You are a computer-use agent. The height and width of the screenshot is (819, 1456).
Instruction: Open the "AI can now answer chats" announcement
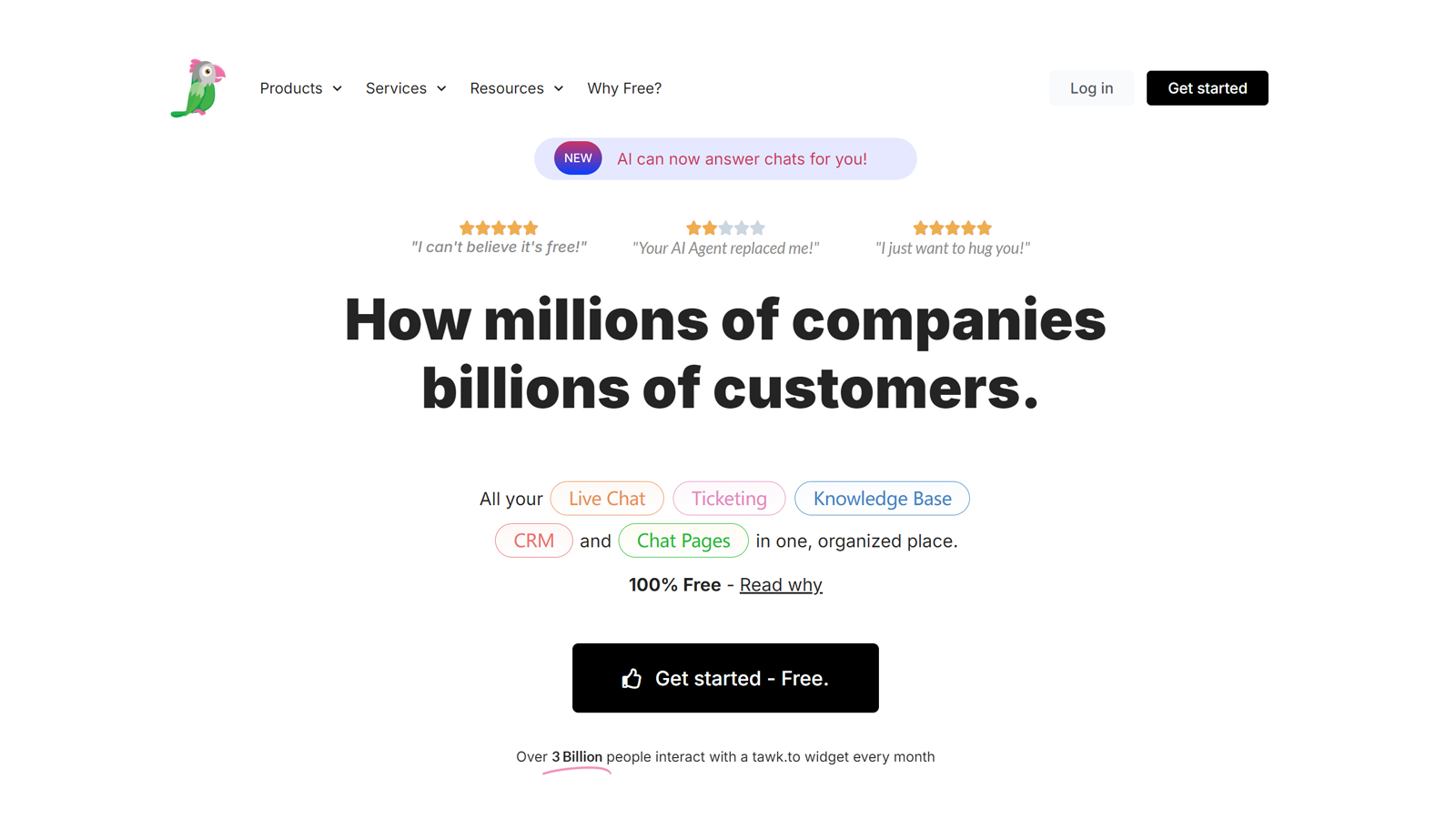click(742, 159)
